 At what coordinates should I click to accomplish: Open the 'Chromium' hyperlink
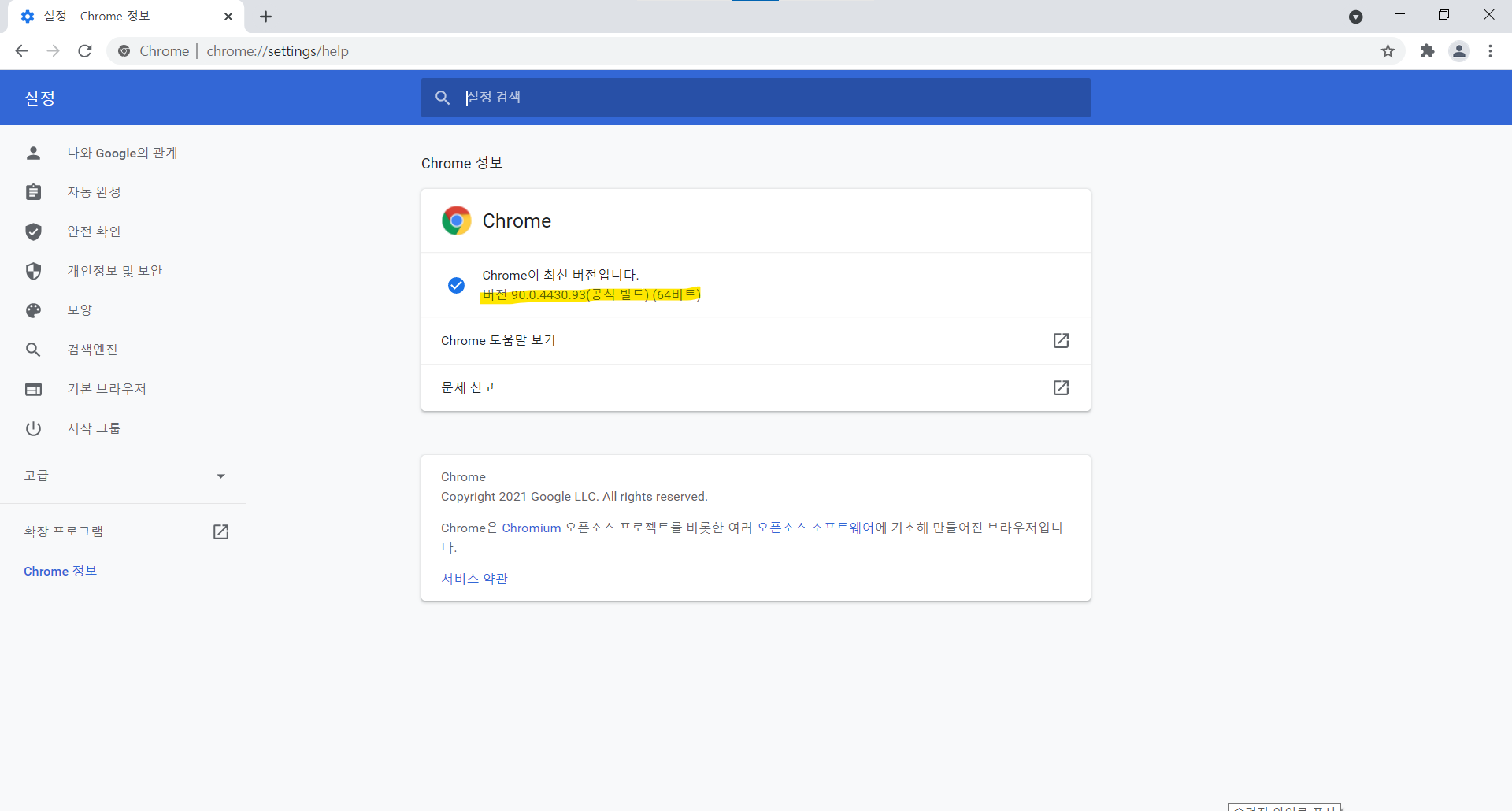pyautogui.click(x=532, y=528)
